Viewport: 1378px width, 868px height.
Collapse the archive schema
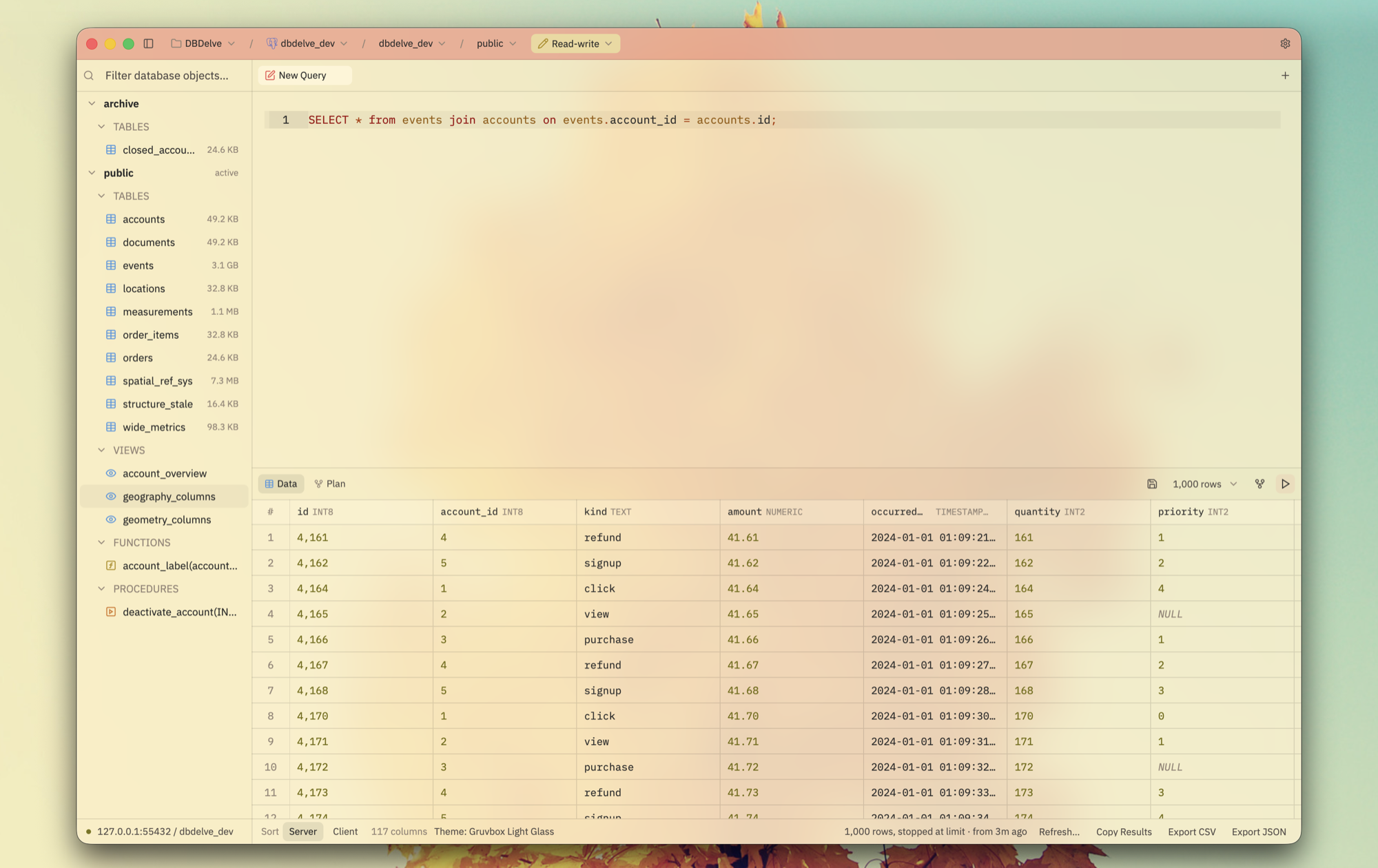click(92, 103)
